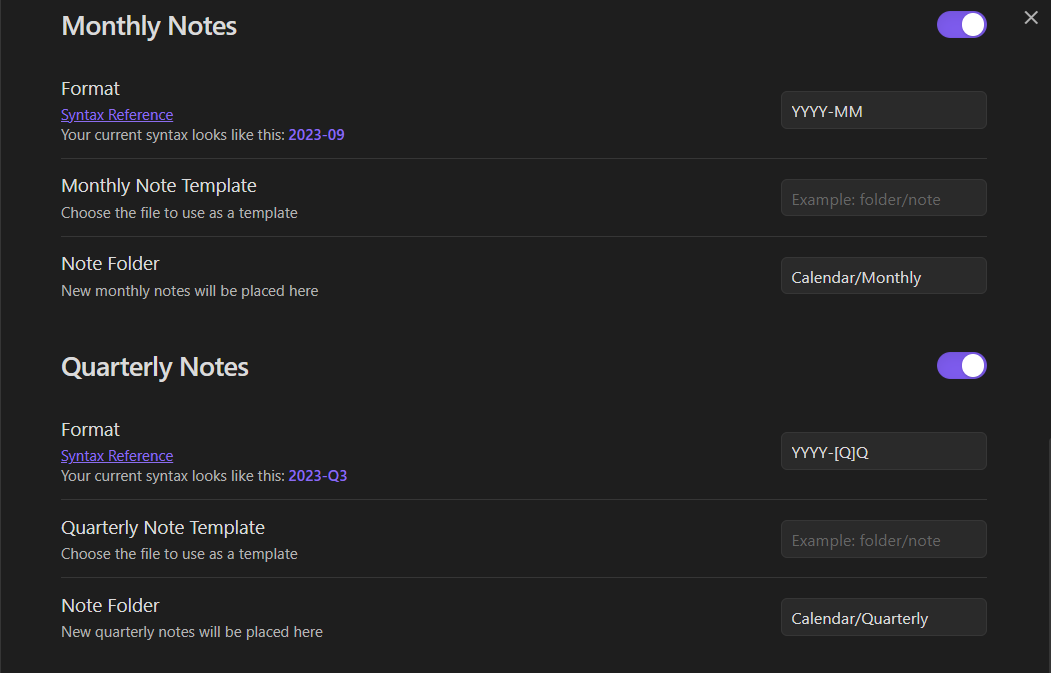The height and width of the screenshot is (673, 1051).
Task: Click the YYYY-MM format input field
Action: (x=883, y=111)
